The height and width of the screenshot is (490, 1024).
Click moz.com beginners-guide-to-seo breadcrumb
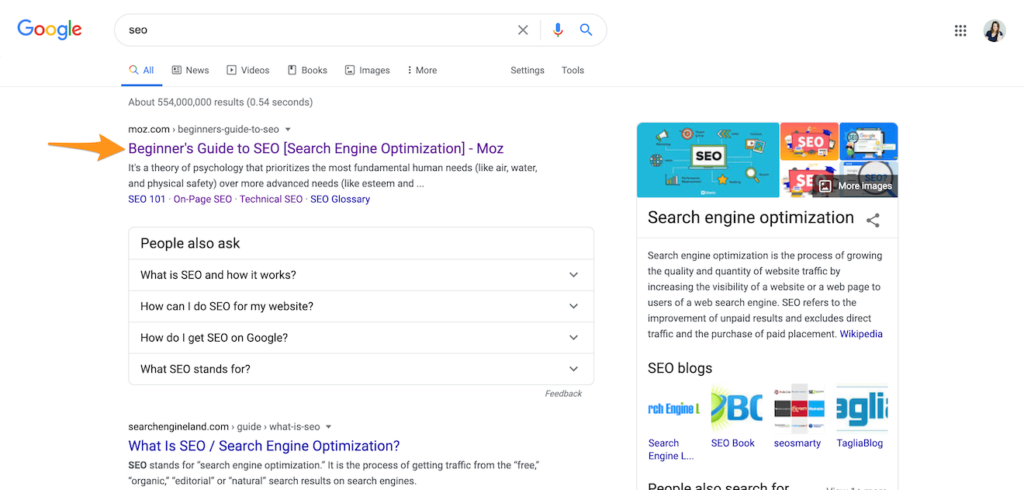click(x=204, y=129)
